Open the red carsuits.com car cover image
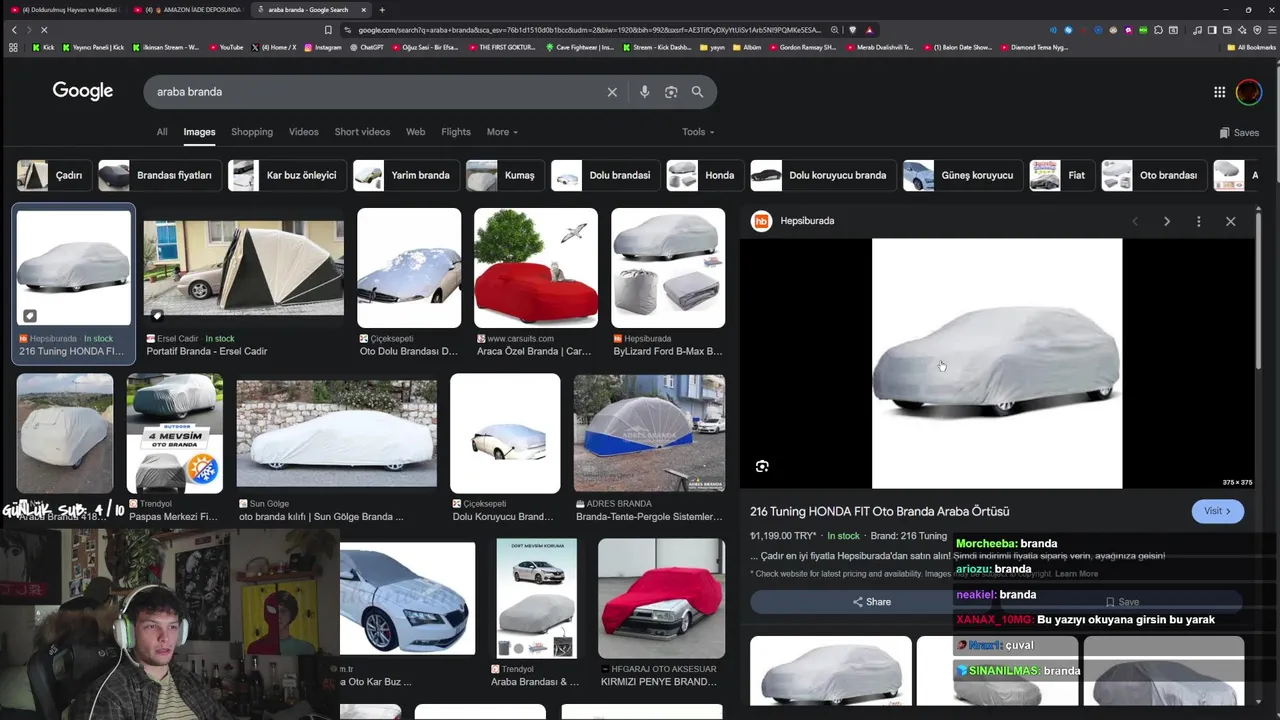The image size is (1280, 720). pos(536,268)
